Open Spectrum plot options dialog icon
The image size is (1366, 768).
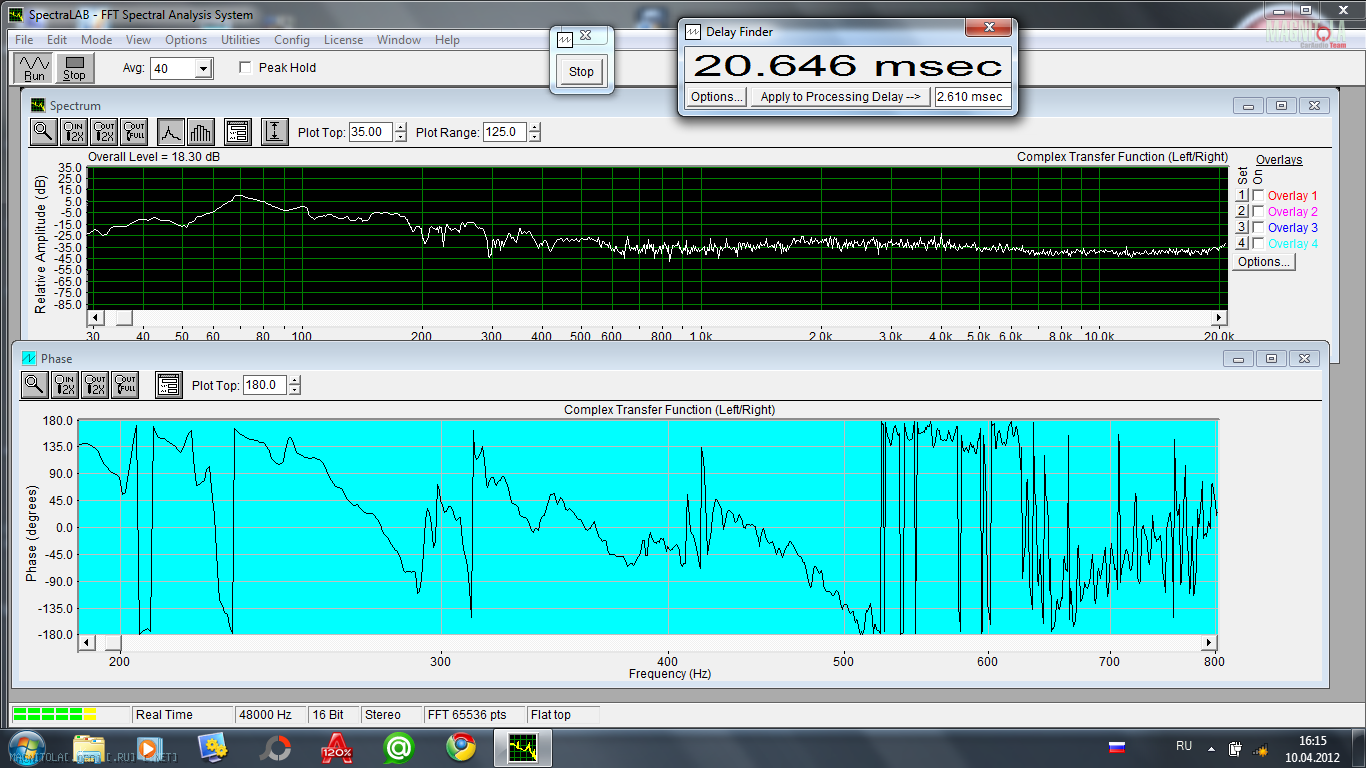click(237, 131)
